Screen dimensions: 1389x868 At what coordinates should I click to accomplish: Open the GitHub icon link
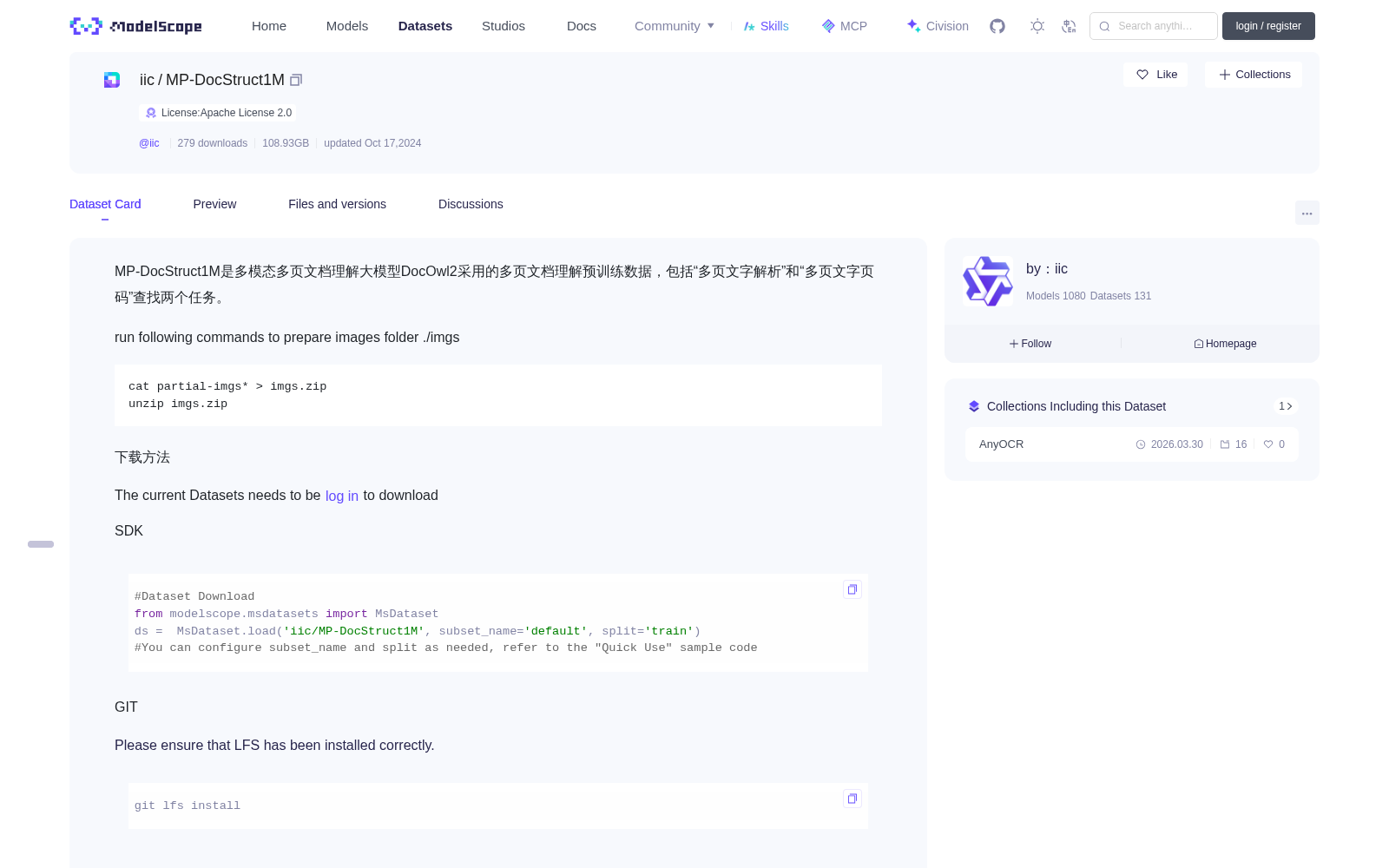pyautogui.click(x=997, y=26)
